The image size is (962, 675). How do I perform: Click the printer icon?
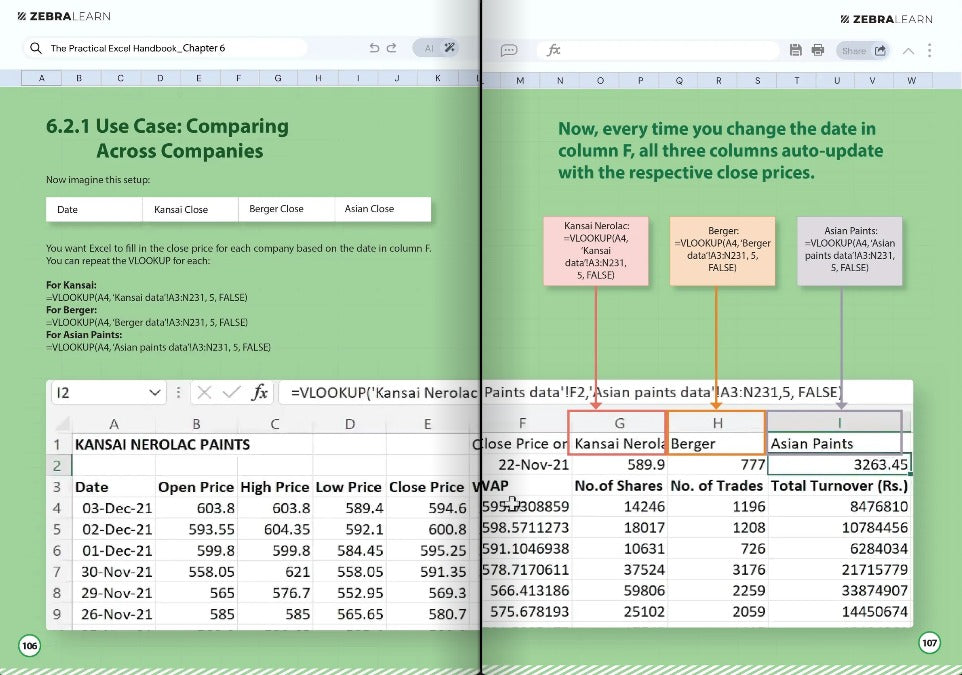[817, 50]
